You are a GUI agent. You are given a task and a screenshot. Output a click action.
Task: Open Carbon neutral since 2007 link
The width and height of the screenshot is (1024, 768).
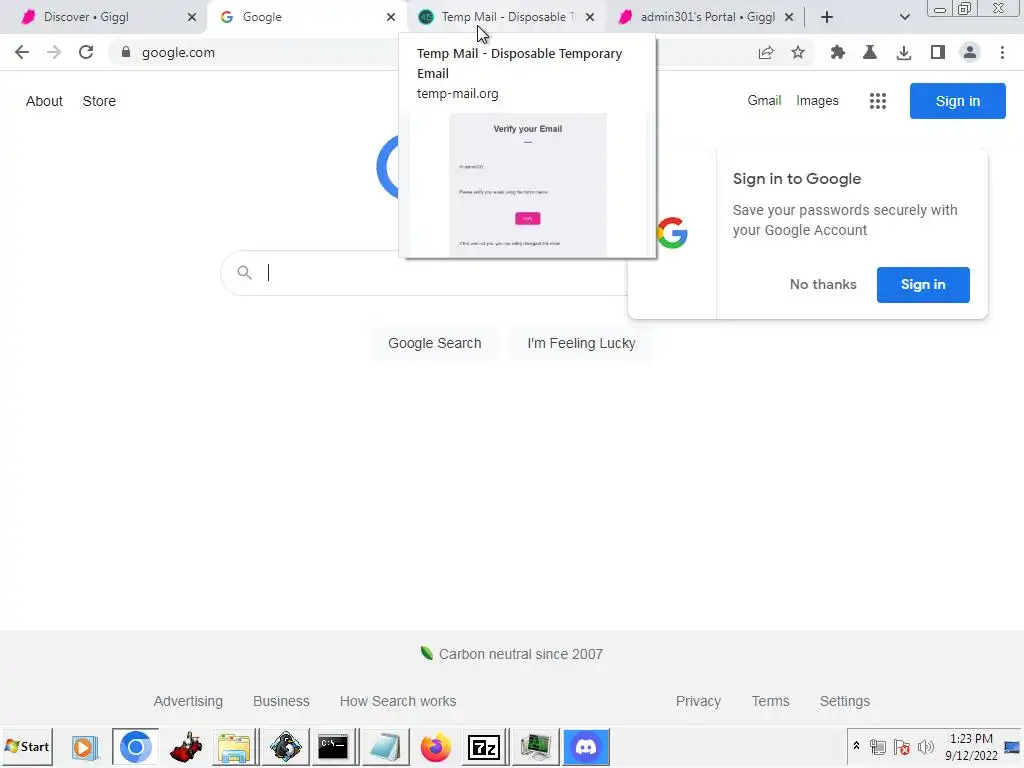tap(520, 654)
